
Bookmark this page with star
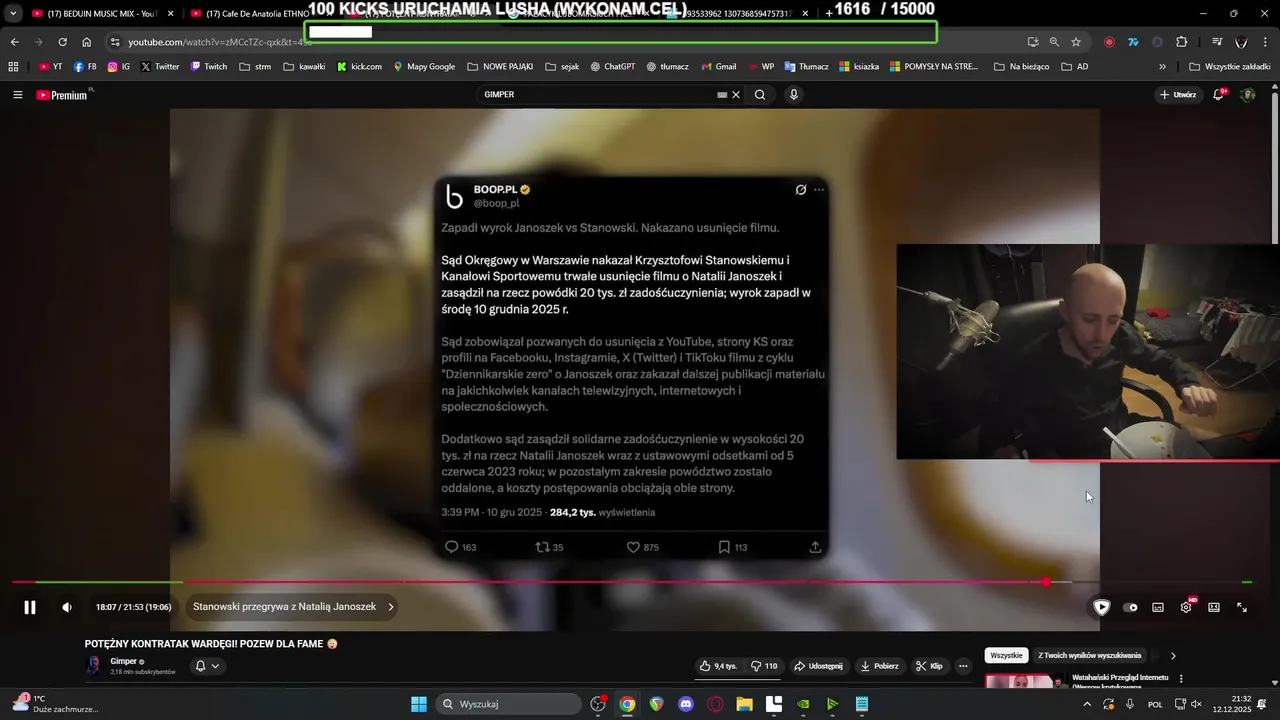click(x=1076, y=42)
